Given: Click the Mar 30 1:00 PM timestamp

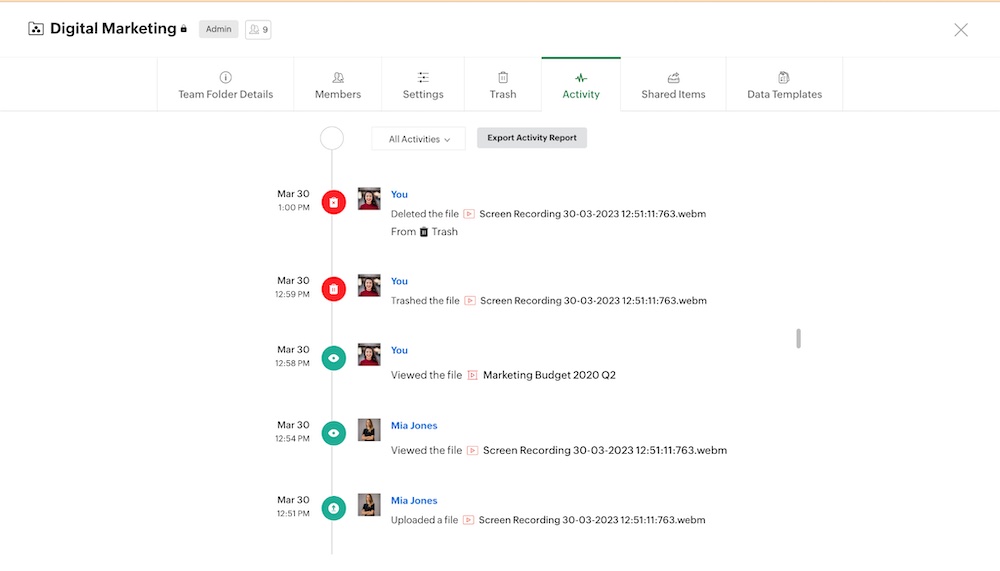Looking at the screenshot, I should coord(293,200).
